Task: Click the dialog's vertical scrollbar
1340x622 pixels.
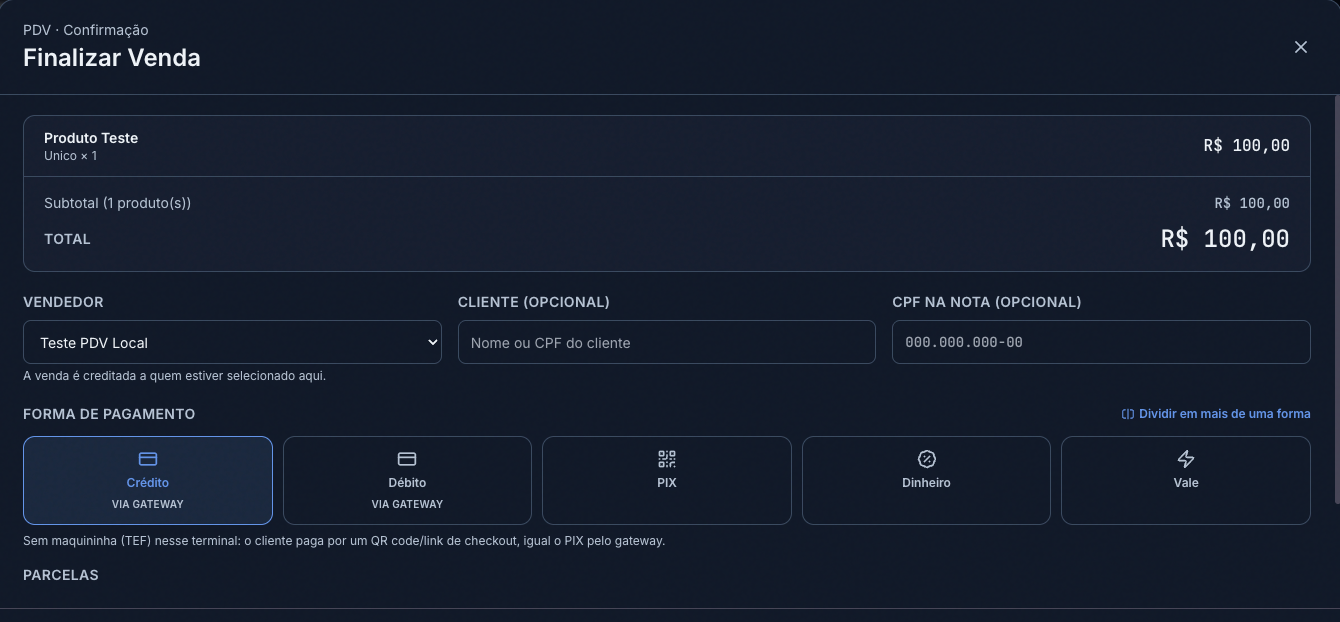Action: tap(1337, 300)
